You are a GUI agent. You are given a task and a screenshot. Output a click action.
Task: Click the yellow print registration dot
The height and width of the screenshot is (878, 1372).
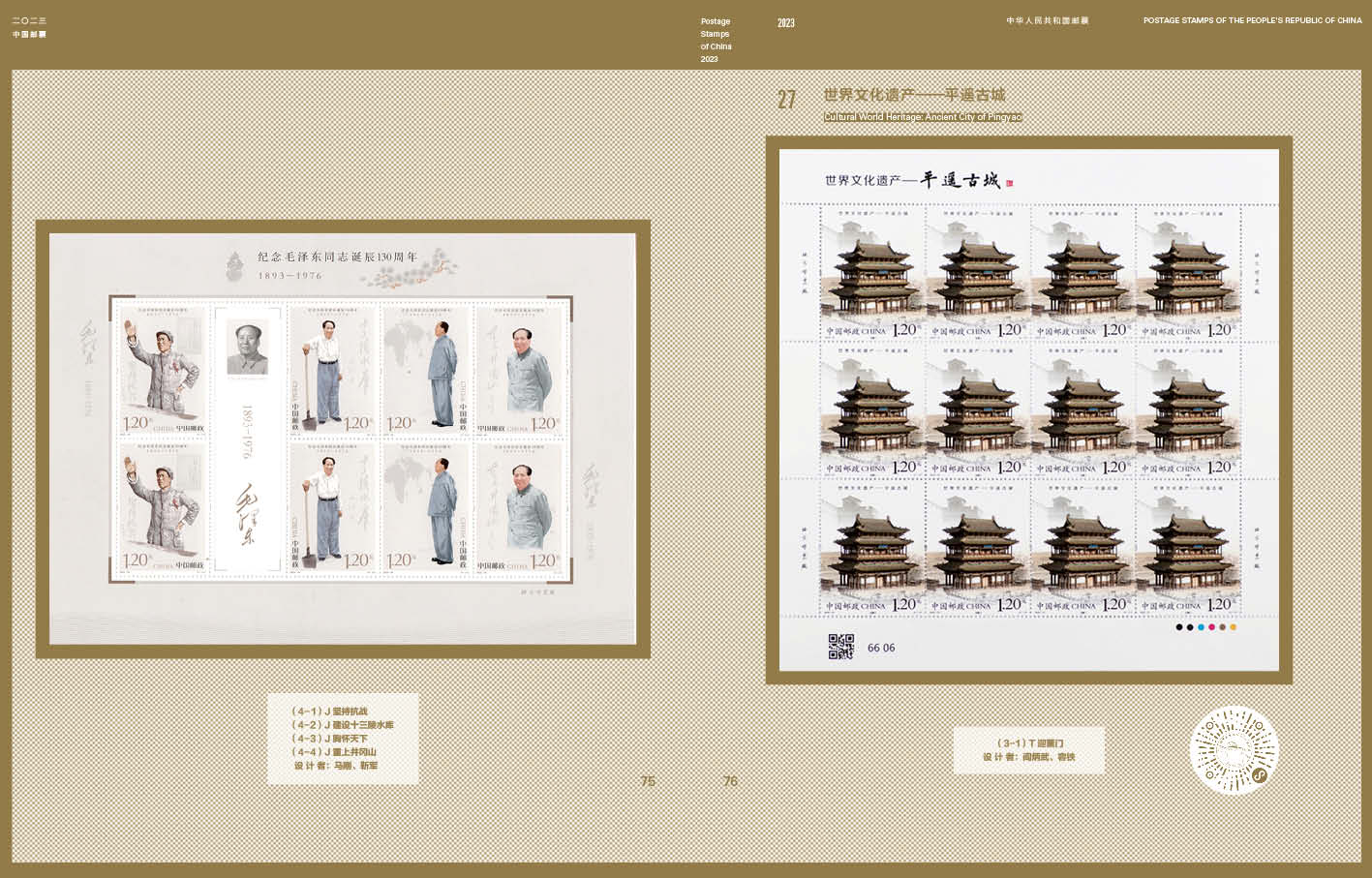pyautogui.click(x=1233, y=627)
